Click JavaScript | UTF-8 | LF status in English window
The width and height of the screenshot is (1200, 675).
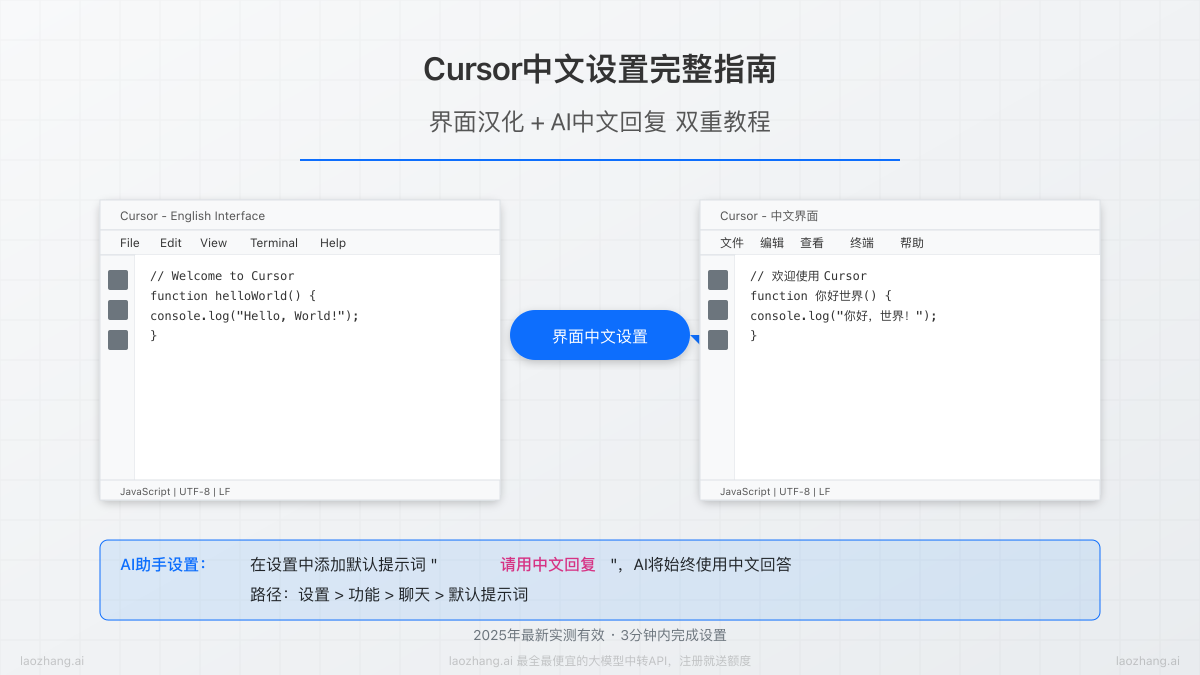[x=175, y=491]
